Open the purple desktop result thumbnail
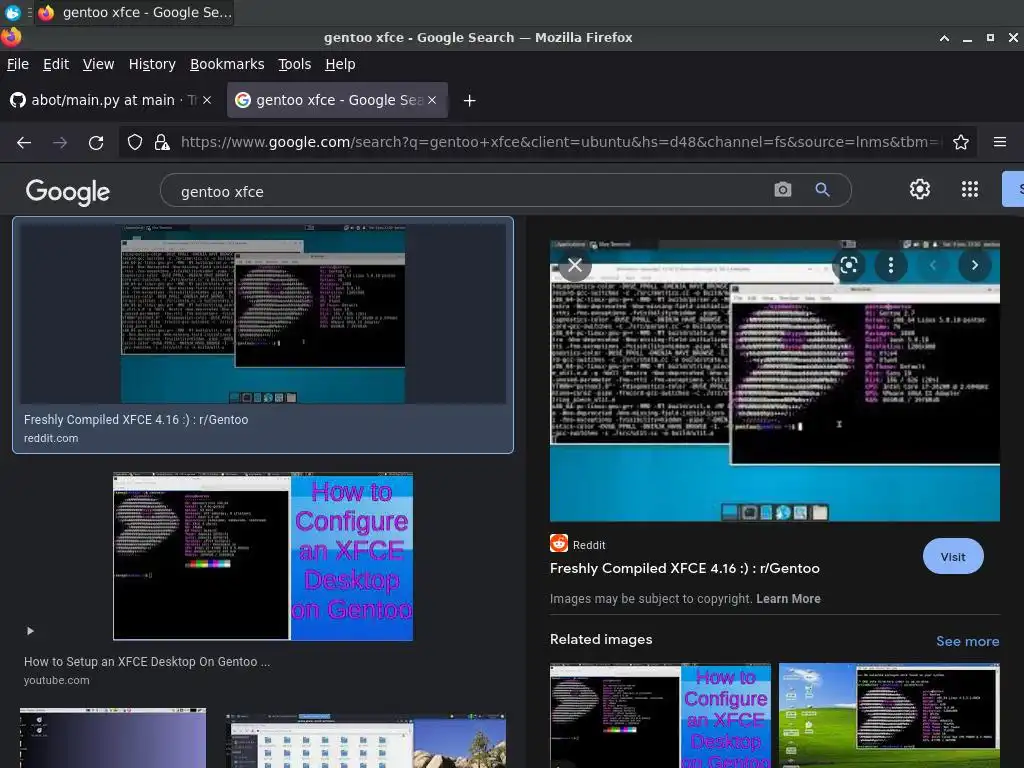 (x=113, y=737)
